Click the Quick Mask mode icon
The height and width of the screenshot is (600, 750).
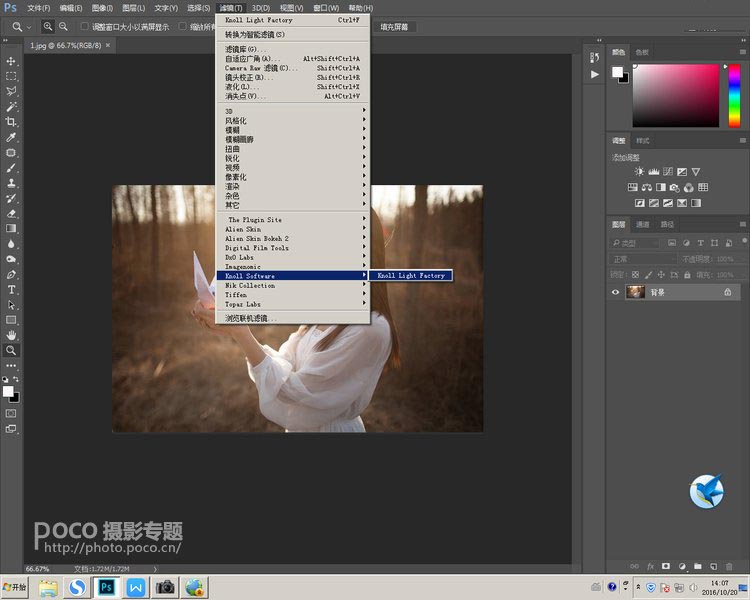click(x=11, y=413)
